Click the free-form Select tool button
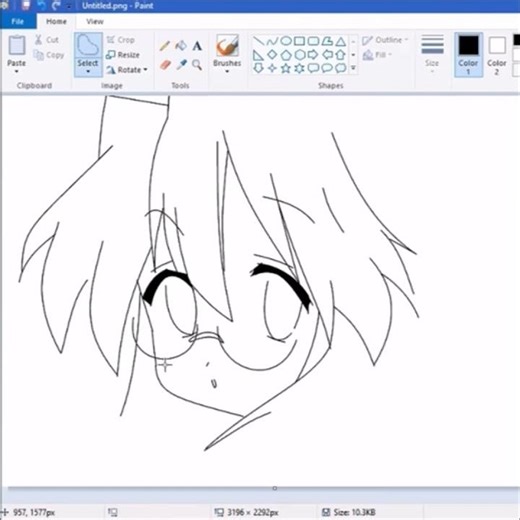 tap(88, 46)
